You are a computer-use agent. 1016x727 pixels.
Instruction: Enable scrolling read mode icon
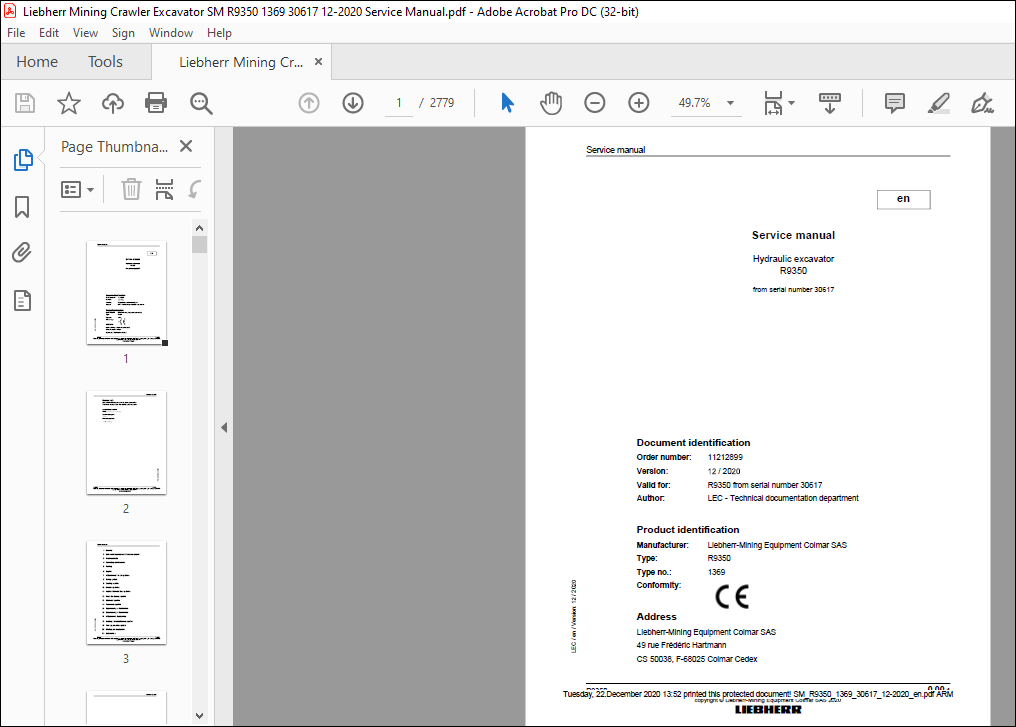point(830,103)
